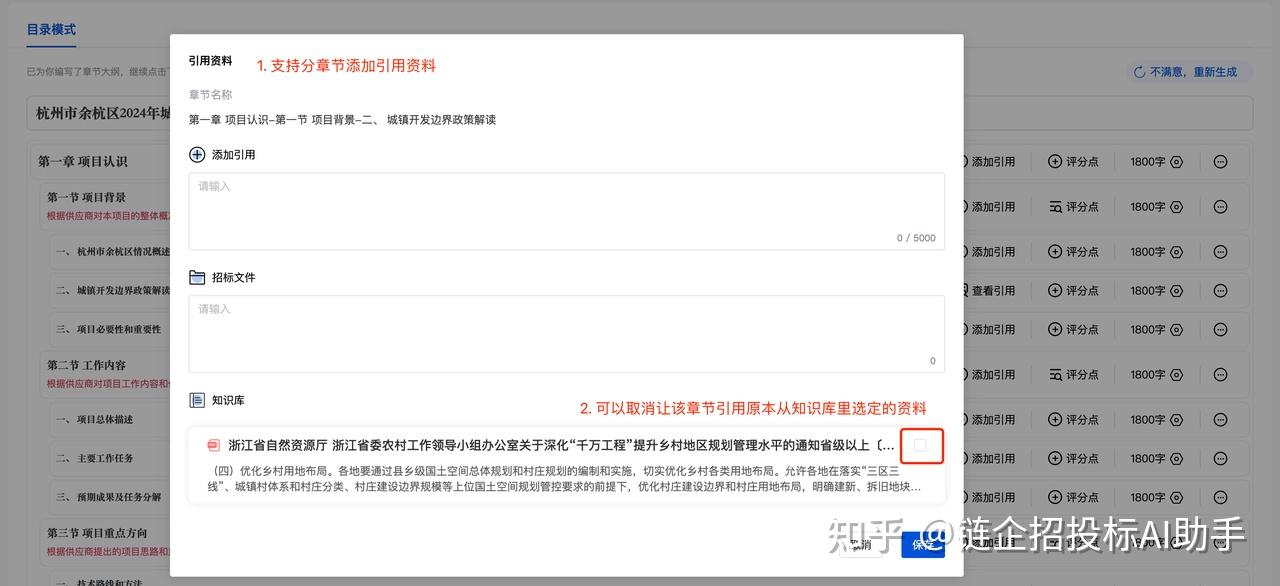The height and width of the screenshot is (586, 1280).
Task: Click the folder icon beside 招标文件
Action: pos(197,277)
